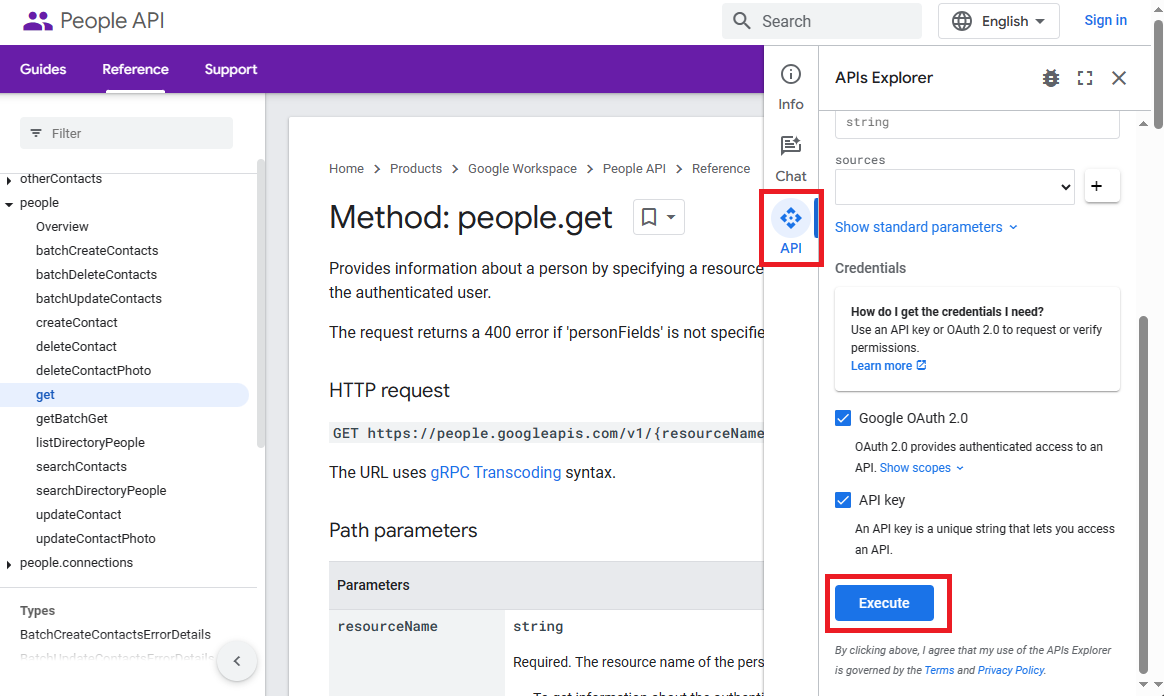Click the People API logo icon
The width and height of the screenshot is (1164, 696).
click(37, 21)
